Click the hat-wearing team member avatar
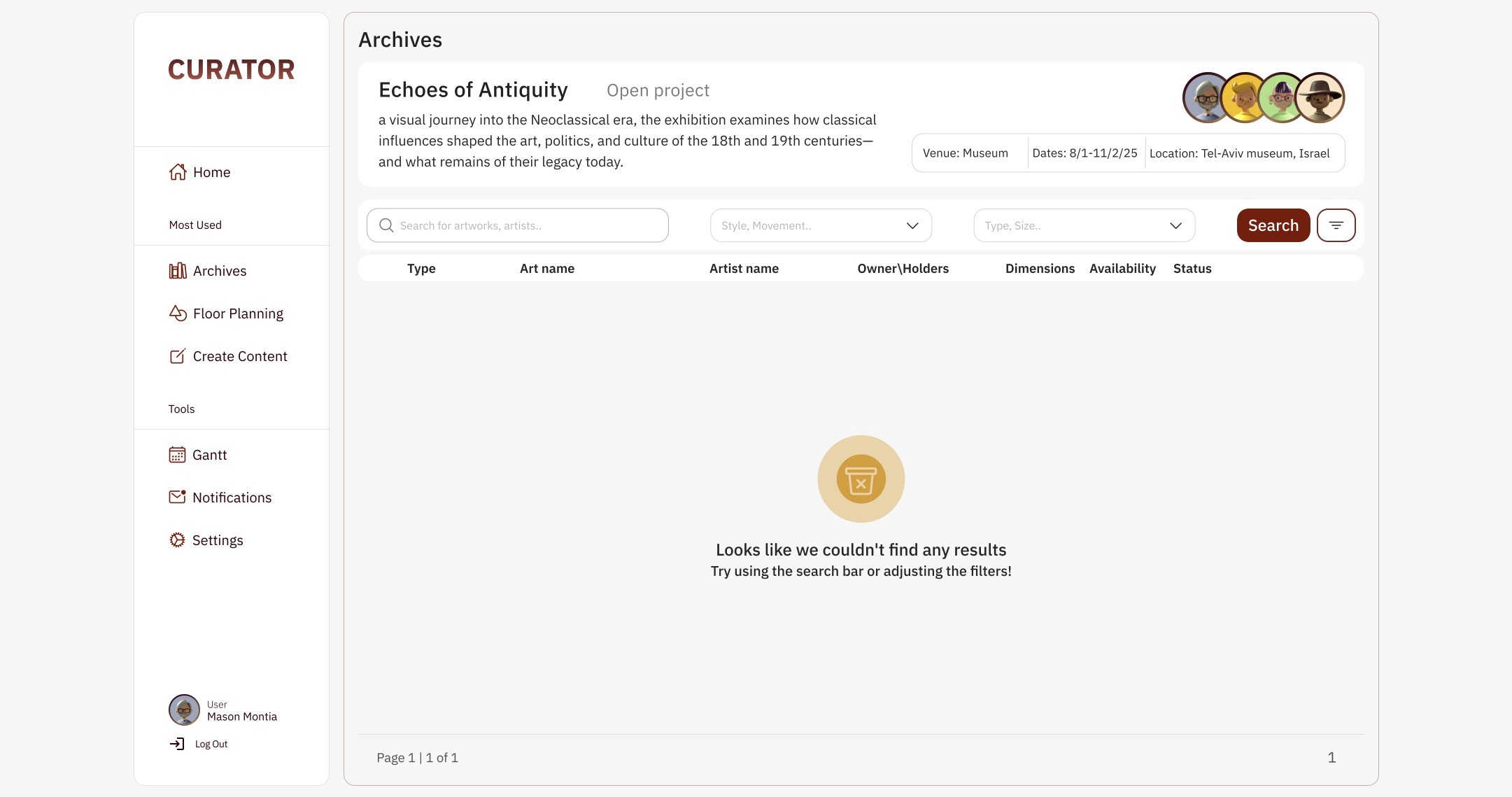This screenshot has height=797, width=1512. [x=1320, y=98]
